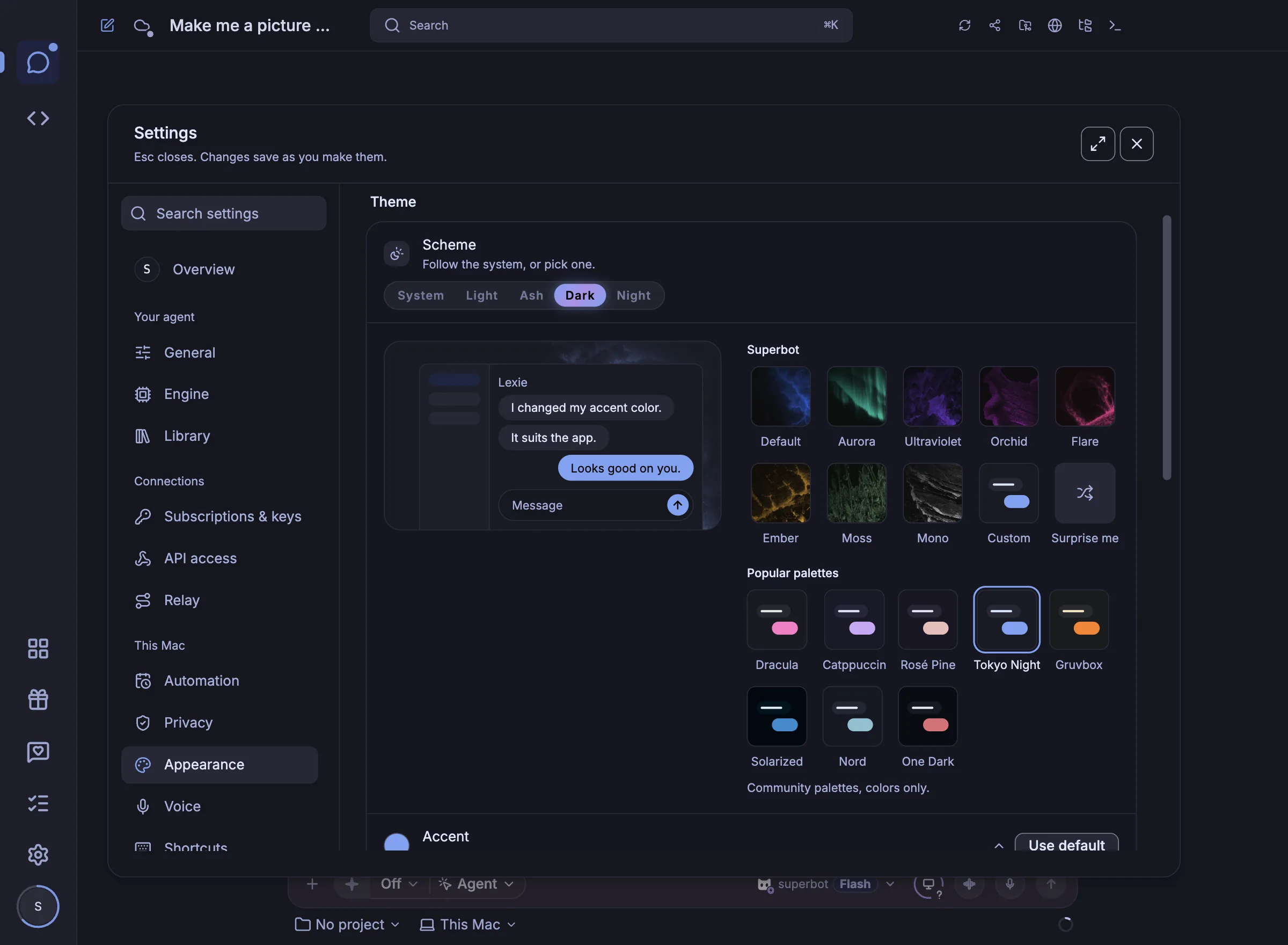Click the new chat compose icon
The image size is (1288, 945).
pos(107,25)
